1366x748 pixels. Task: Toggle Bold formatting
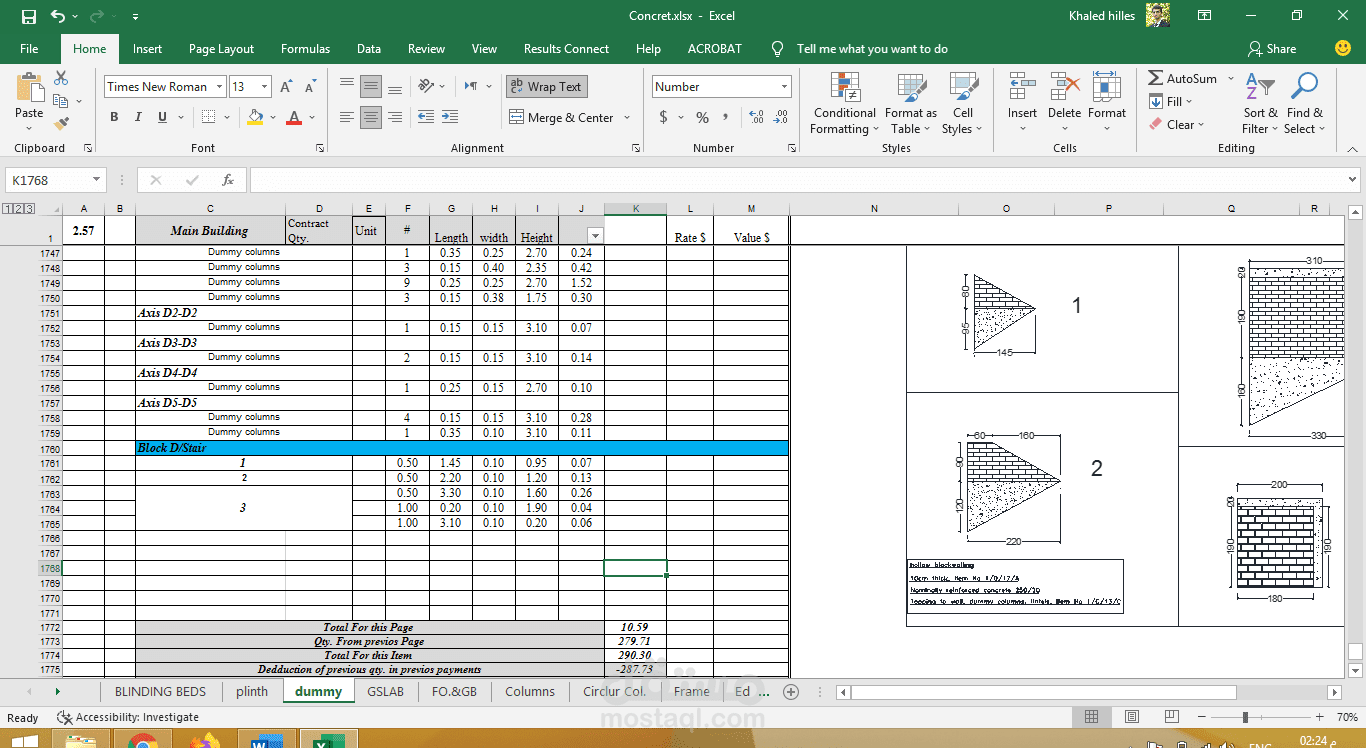[x=114, y=117]
